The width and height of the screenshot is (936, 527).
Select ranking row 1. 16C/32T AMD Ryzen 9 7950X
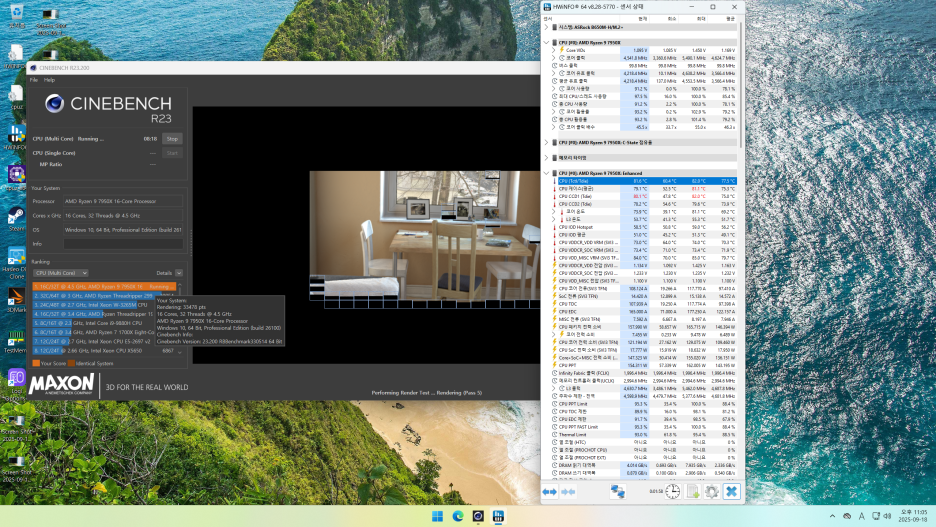[x=104, y=286]
